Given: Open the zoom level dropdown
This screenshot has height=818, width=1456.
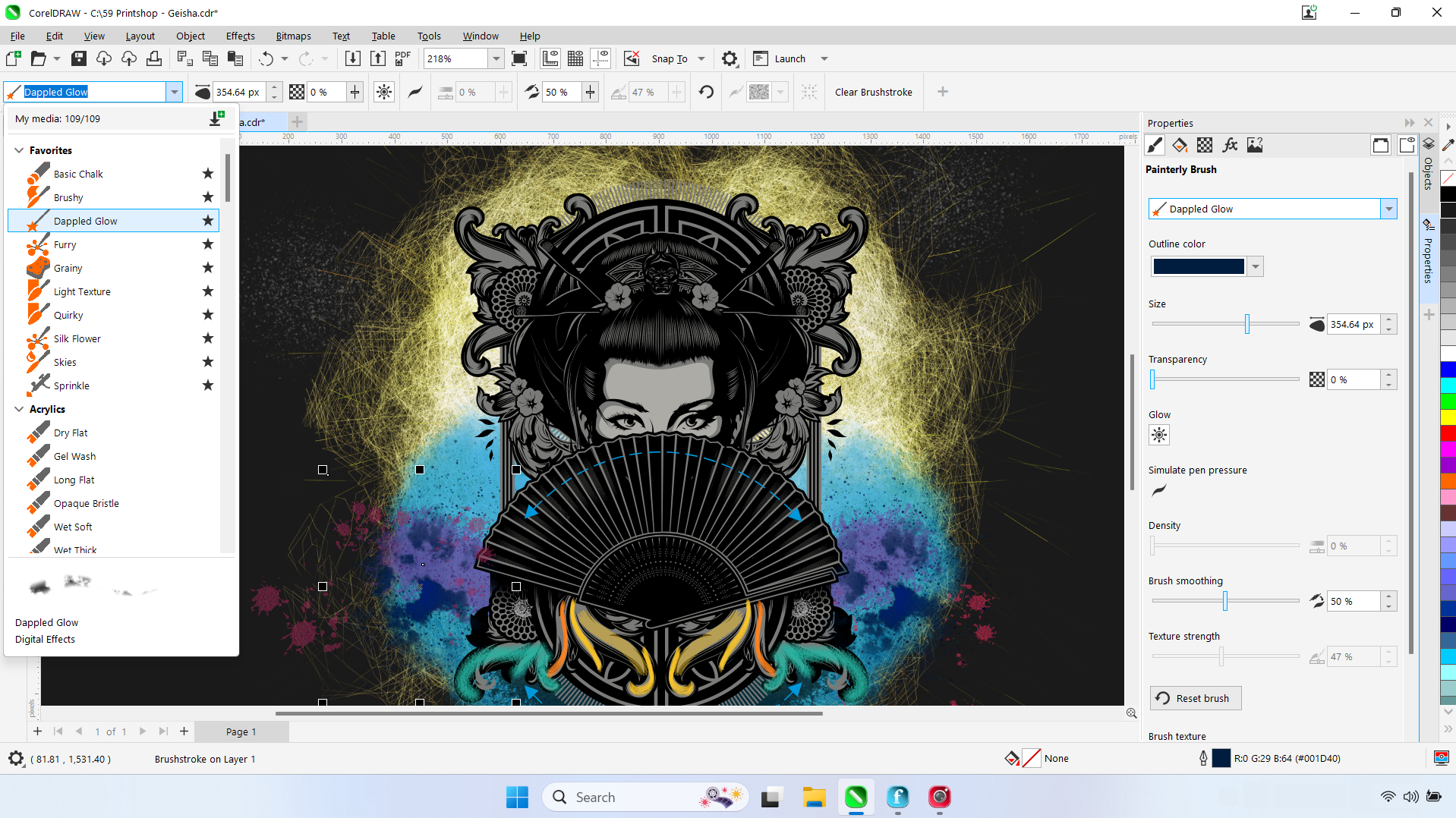Looking at the screenshot, I should point(496,58).
